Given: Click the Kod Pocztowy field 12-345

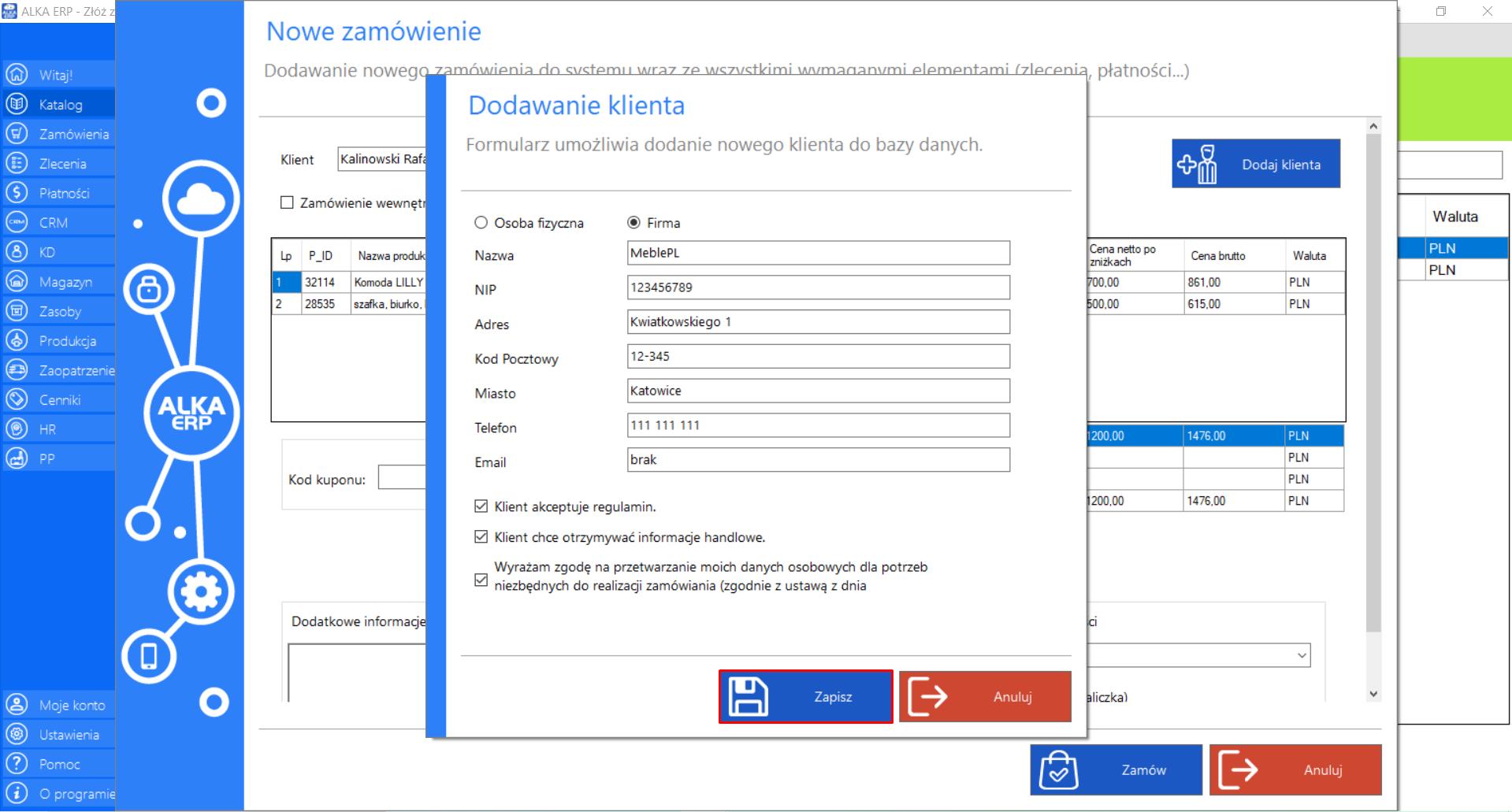Looking at the screenshot, I should [x=818, y=356].
